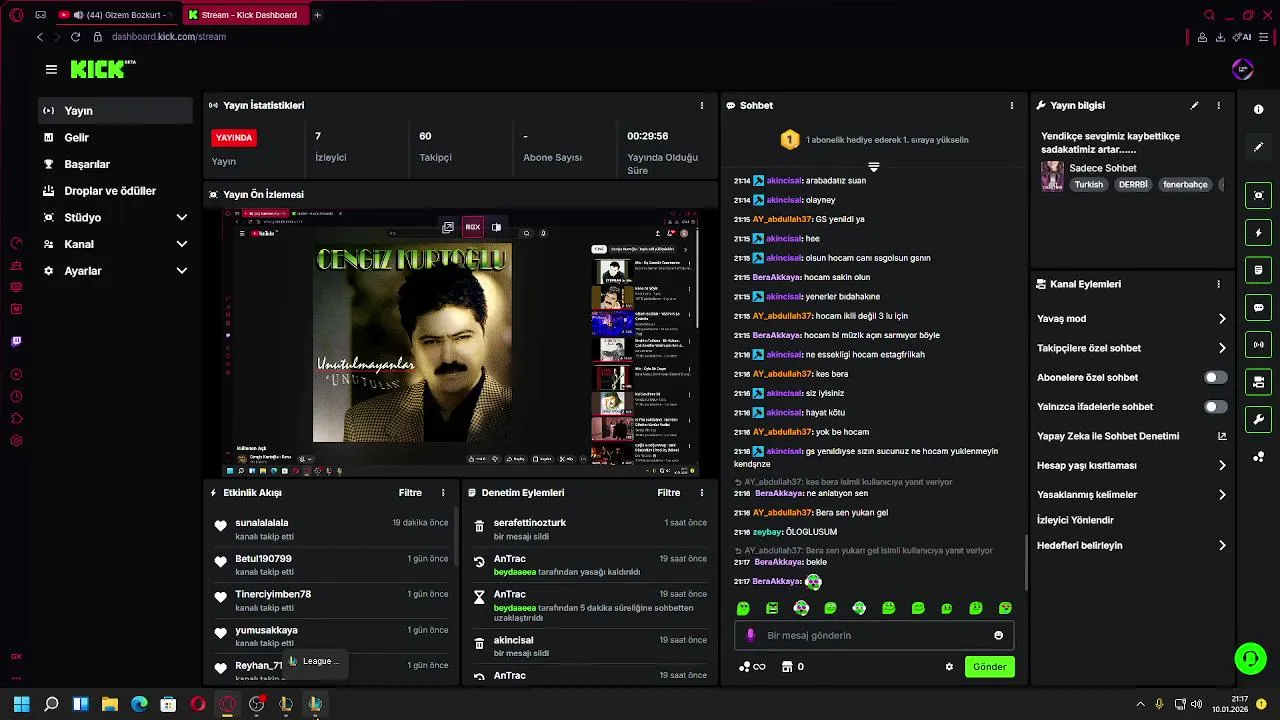Click the points bubbles icon below the chat input
This screenshot has width=1280, height=720.
click(751, 667)
